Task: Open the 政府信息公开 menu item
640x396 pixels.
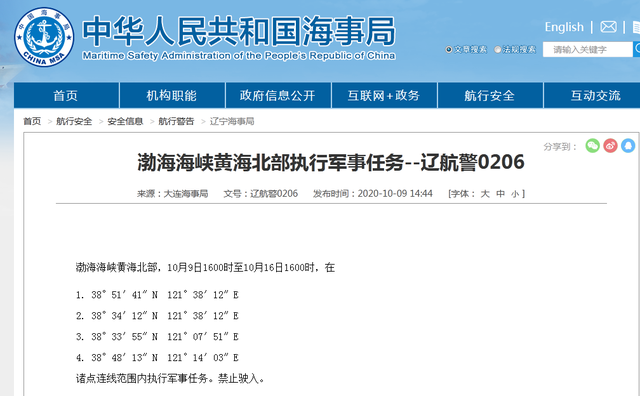Action: pos(278,96)
